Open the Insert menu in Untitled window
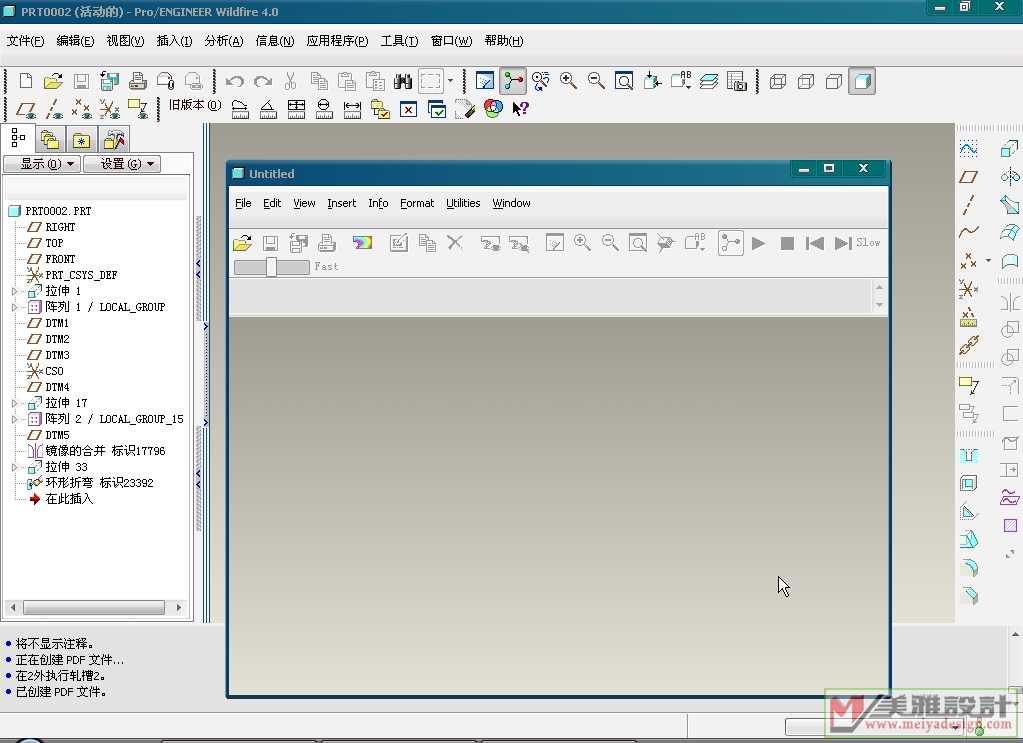 342,203
